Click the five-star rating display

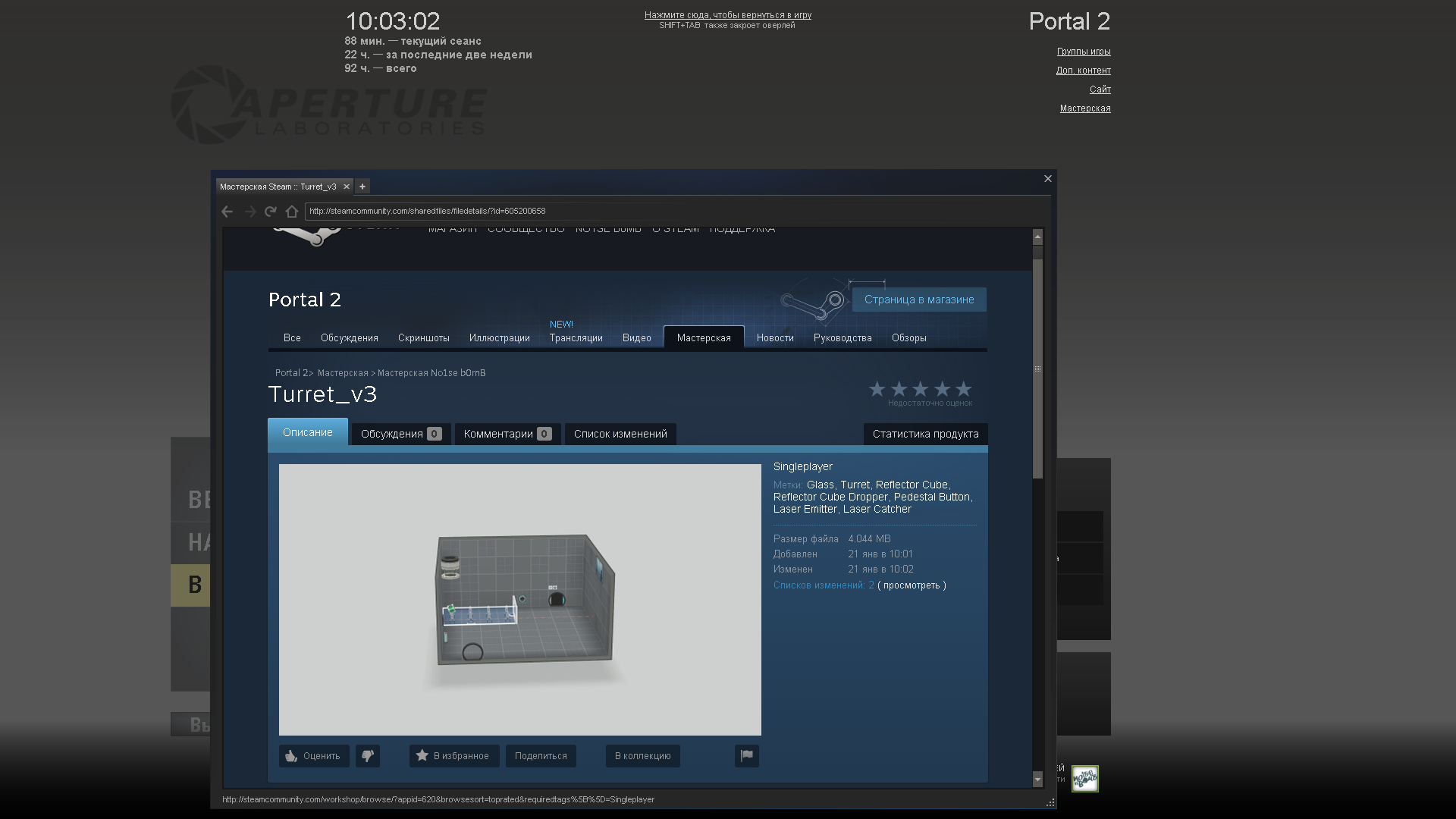920,390
